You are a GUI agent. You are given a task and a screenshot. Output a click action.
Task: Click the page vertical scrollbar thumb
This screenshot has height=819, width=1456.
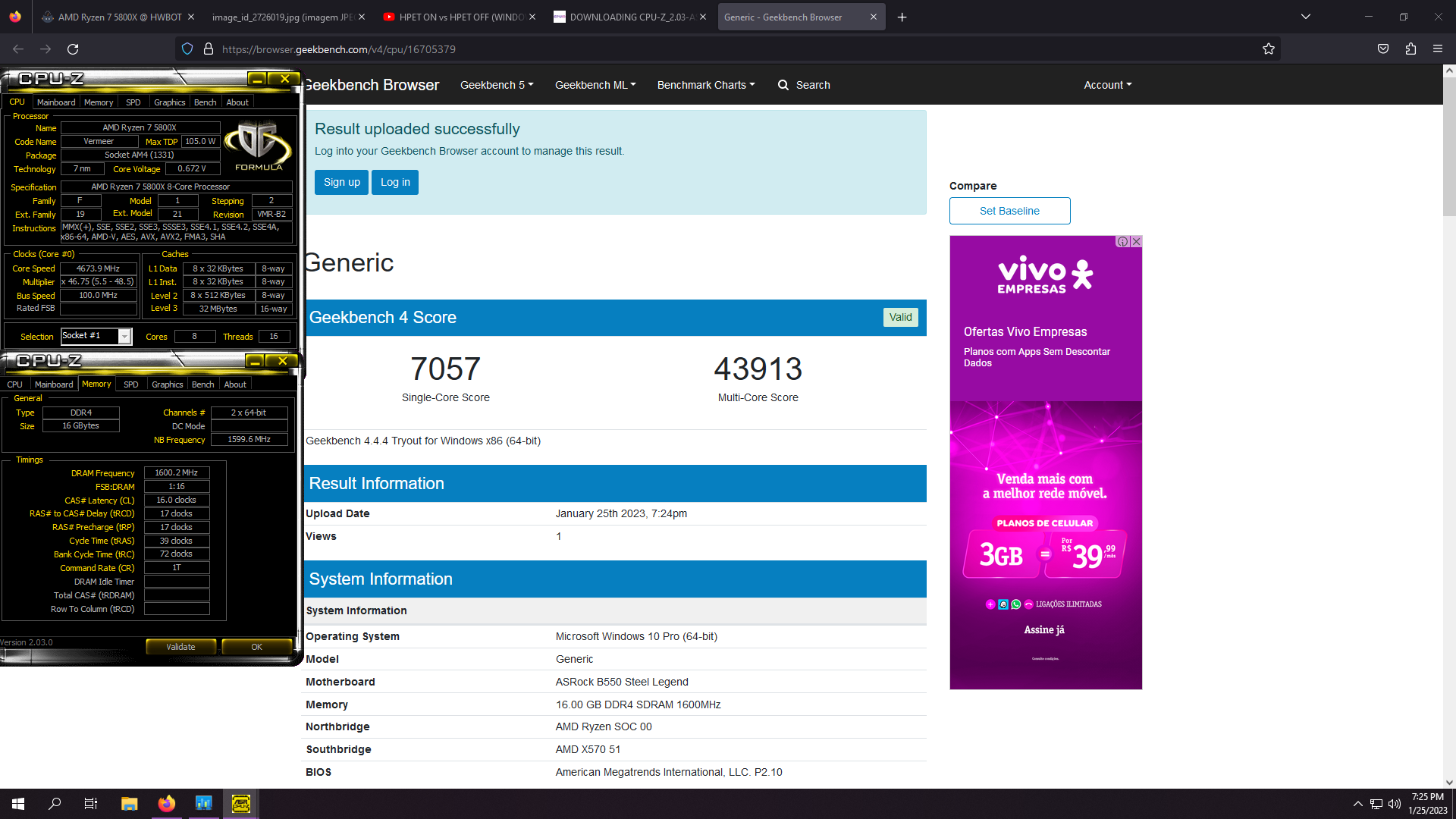tap(1449, 146)
